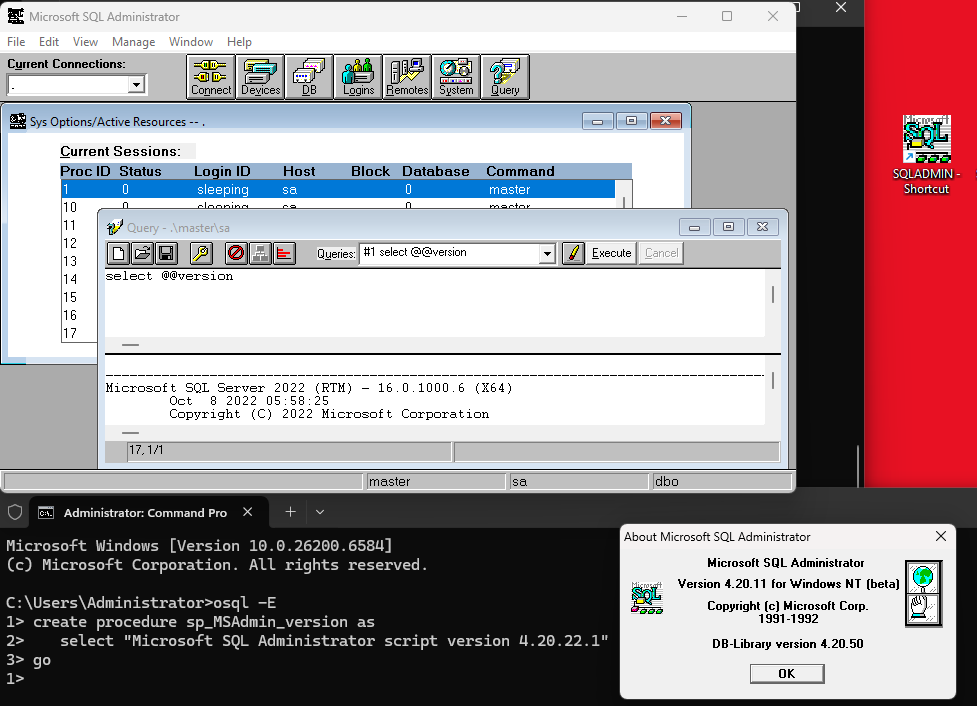977x706 pixels.
Task: Click the Database column header
Action: 436,171
